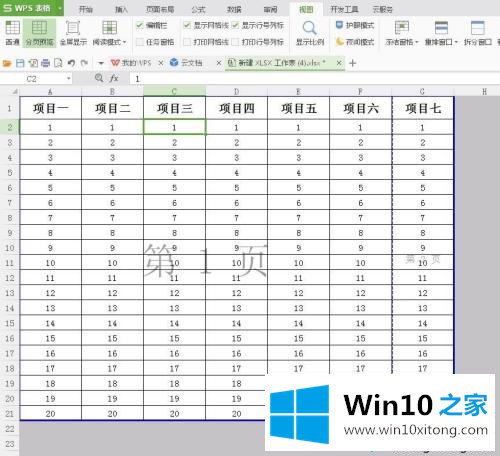Click the Print icon in the quick toolbar
The image size is (500, 456).
(46, 63)
